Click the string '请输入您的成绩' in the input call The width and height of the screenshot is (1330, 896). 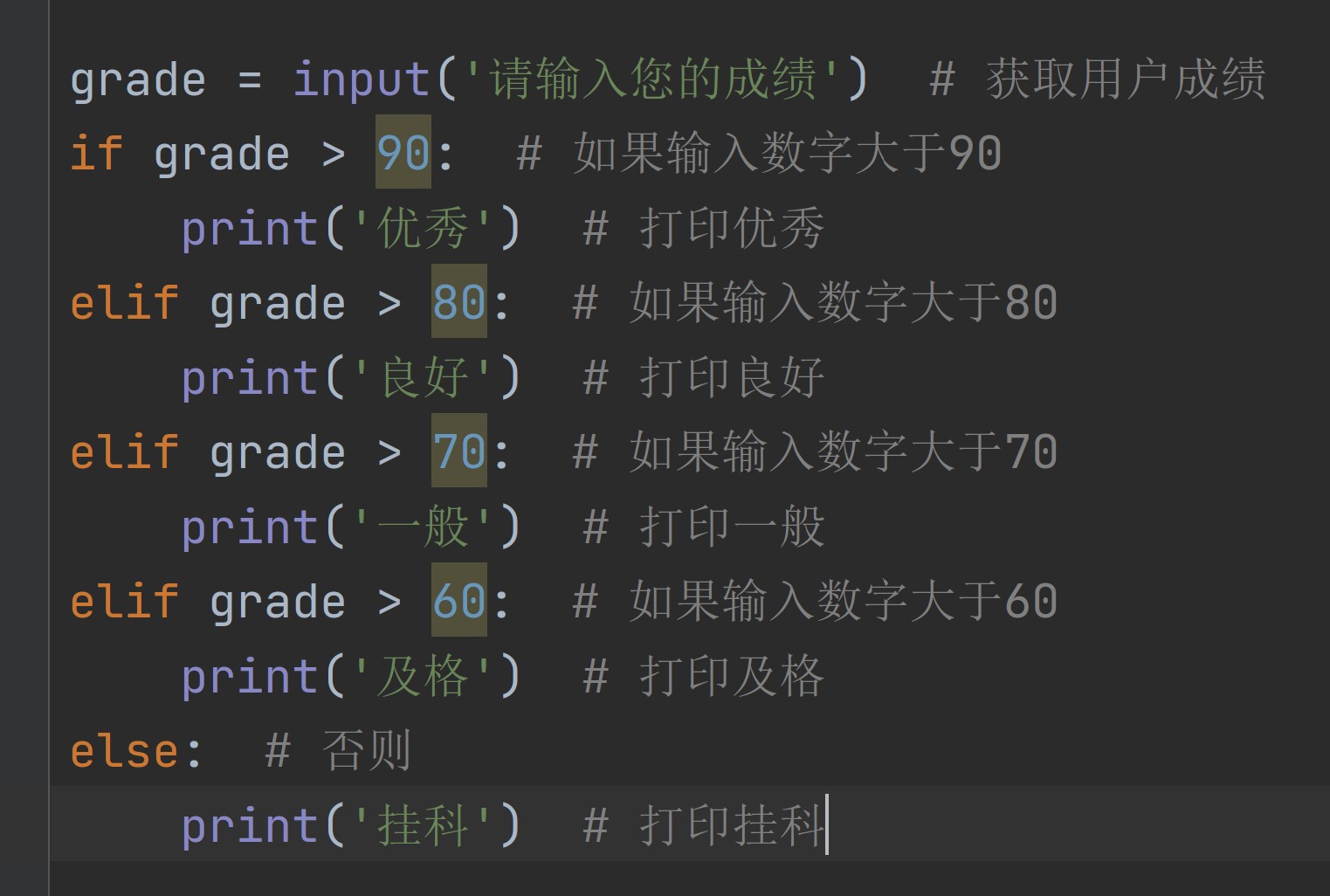pyautogui.click(x=652, y=80)
